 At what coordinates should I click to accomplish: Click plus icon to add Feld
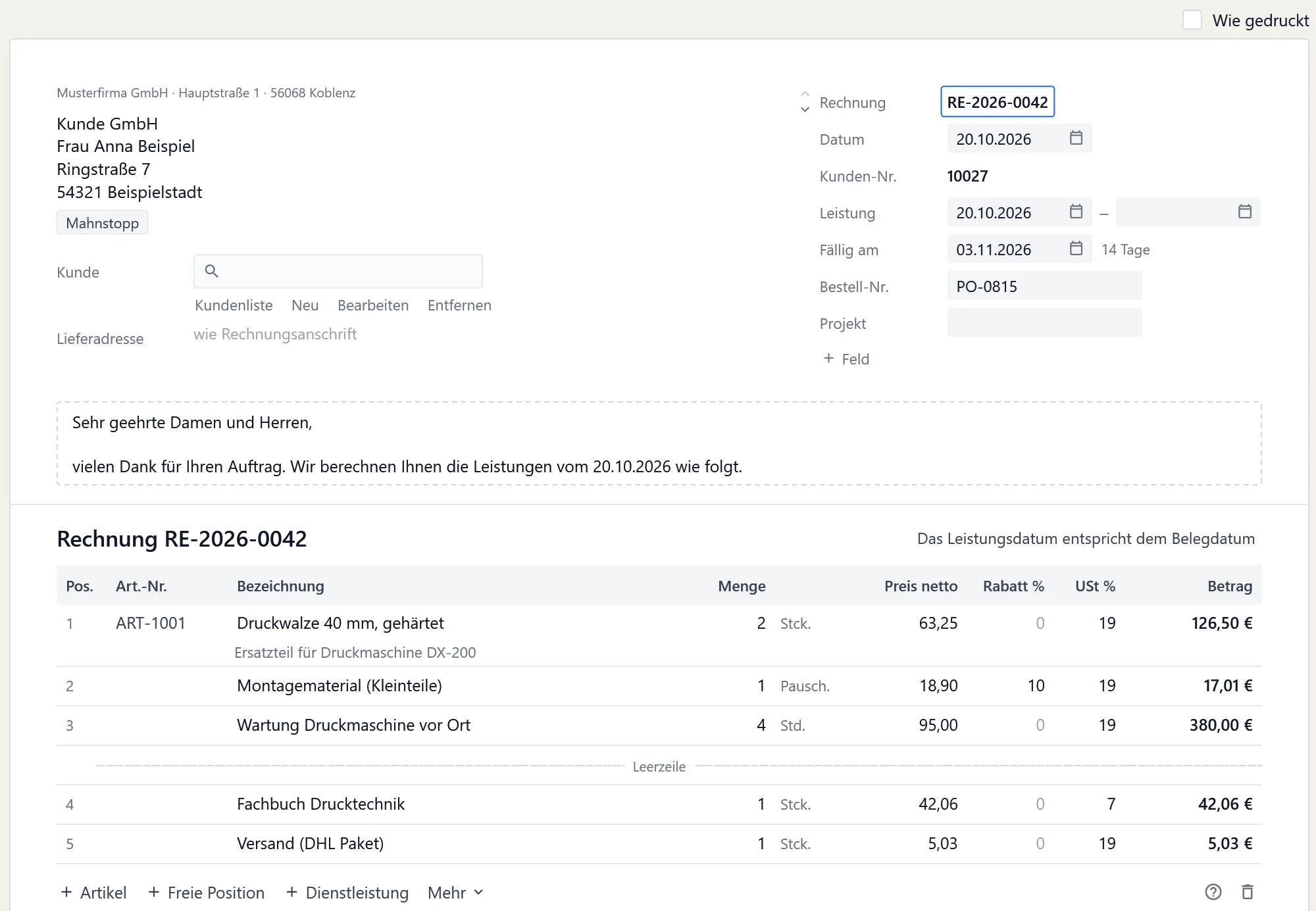point(828,358)
